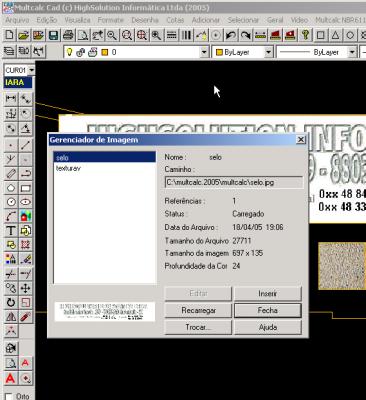Select texturarv in the image list
The width and height of the screenshot is (366, 400).
pos(68,168)
